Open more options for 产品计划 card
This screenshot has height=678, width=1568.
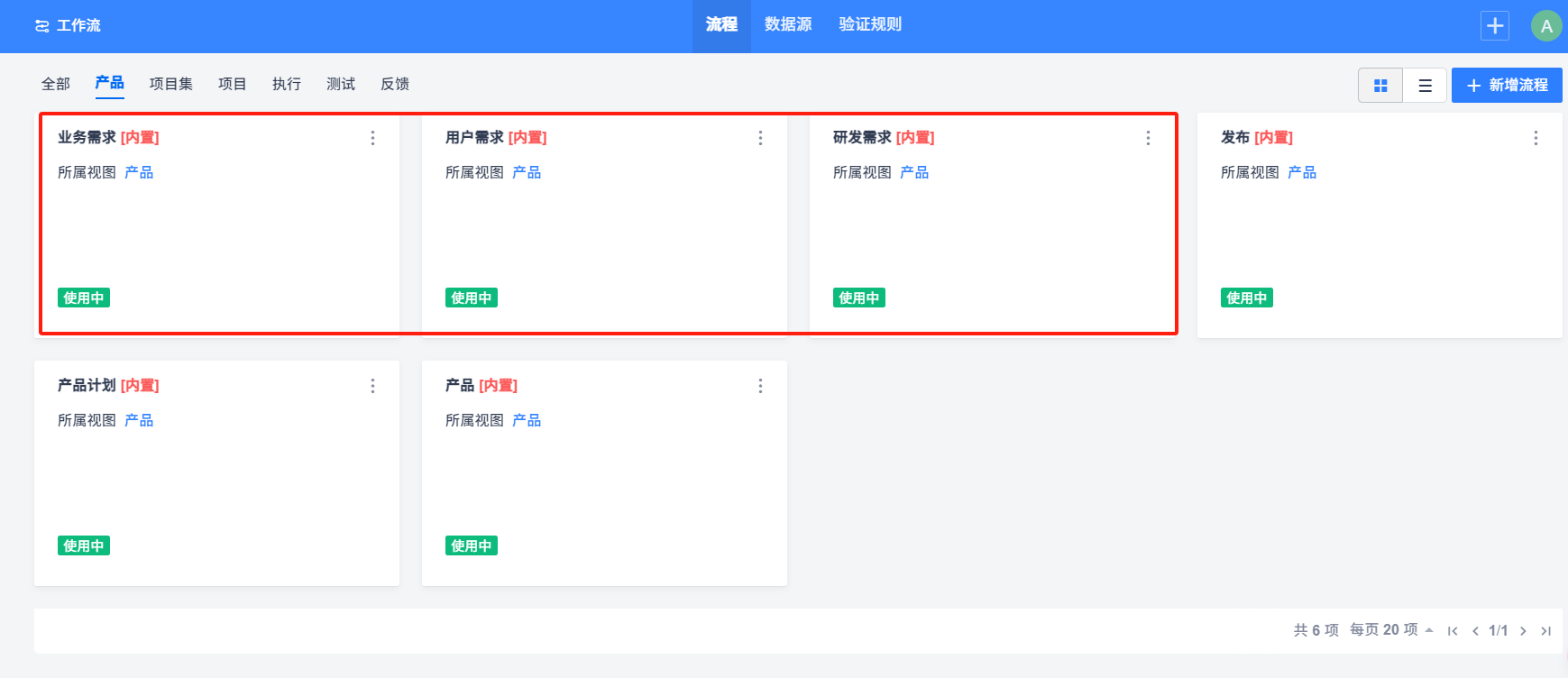coord(372,386)
